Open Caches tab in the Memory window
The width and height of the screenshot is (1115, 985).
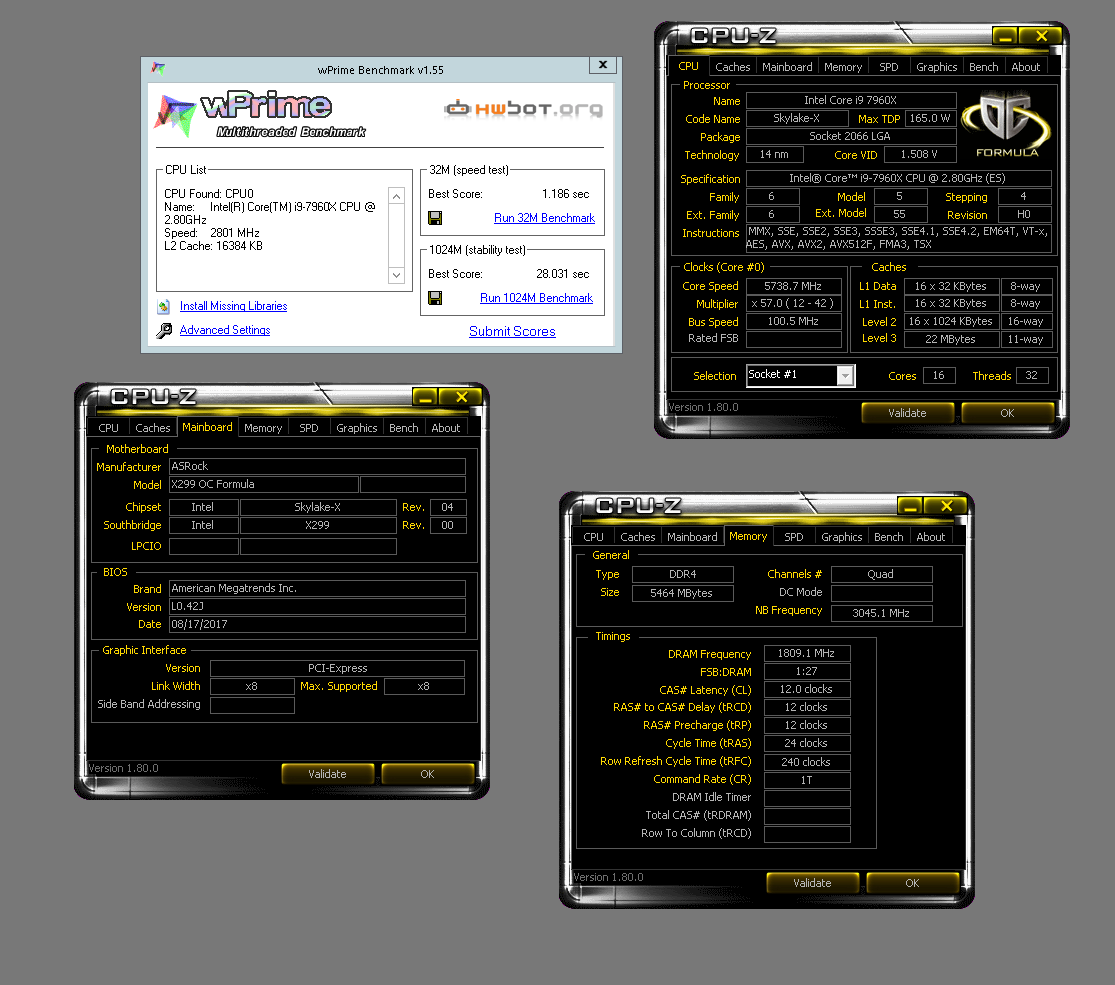(x=638, y=537)
